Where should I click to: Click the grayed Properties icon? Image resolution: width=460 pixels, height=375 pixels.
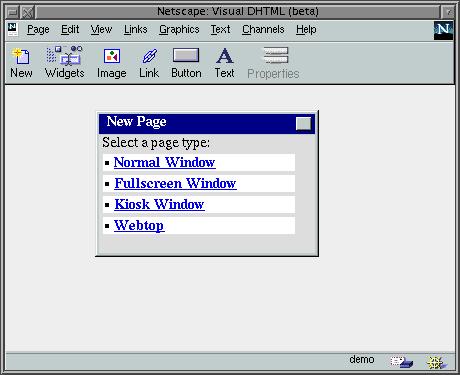[x=276, y=55]
